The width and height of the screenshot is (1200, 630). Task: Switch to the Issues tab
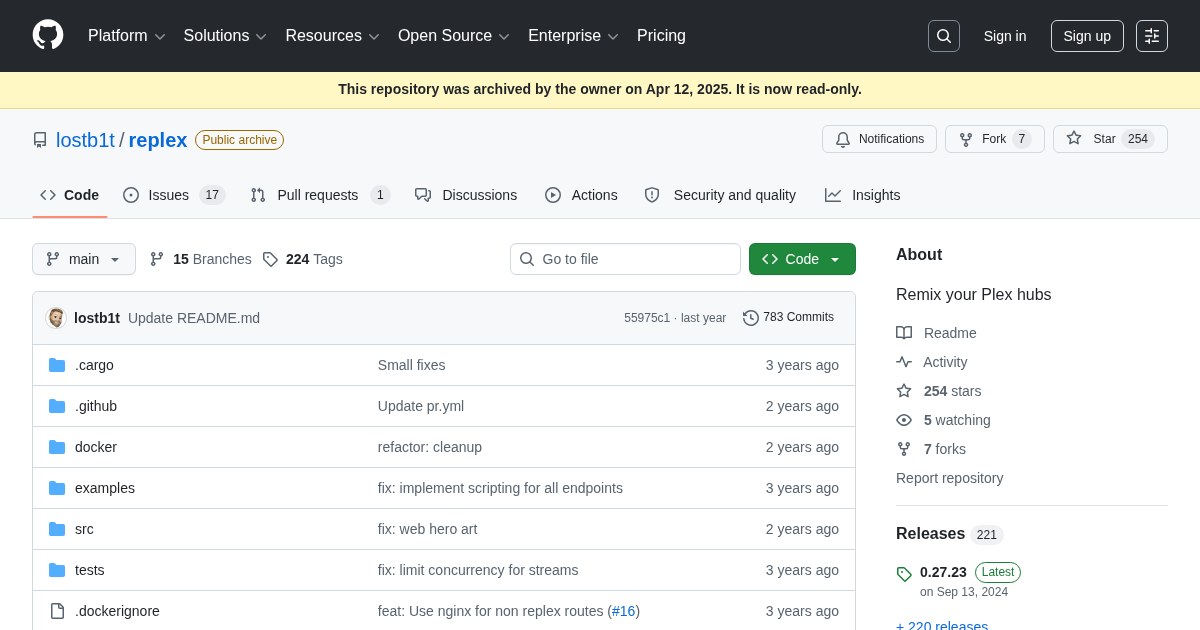174,195
